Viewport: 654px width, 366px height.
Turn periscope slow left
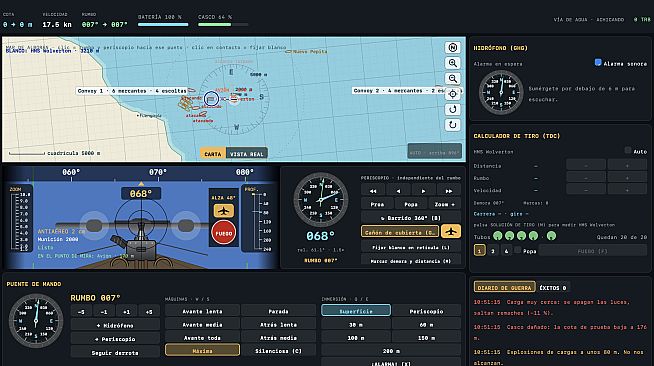[398, 191]
